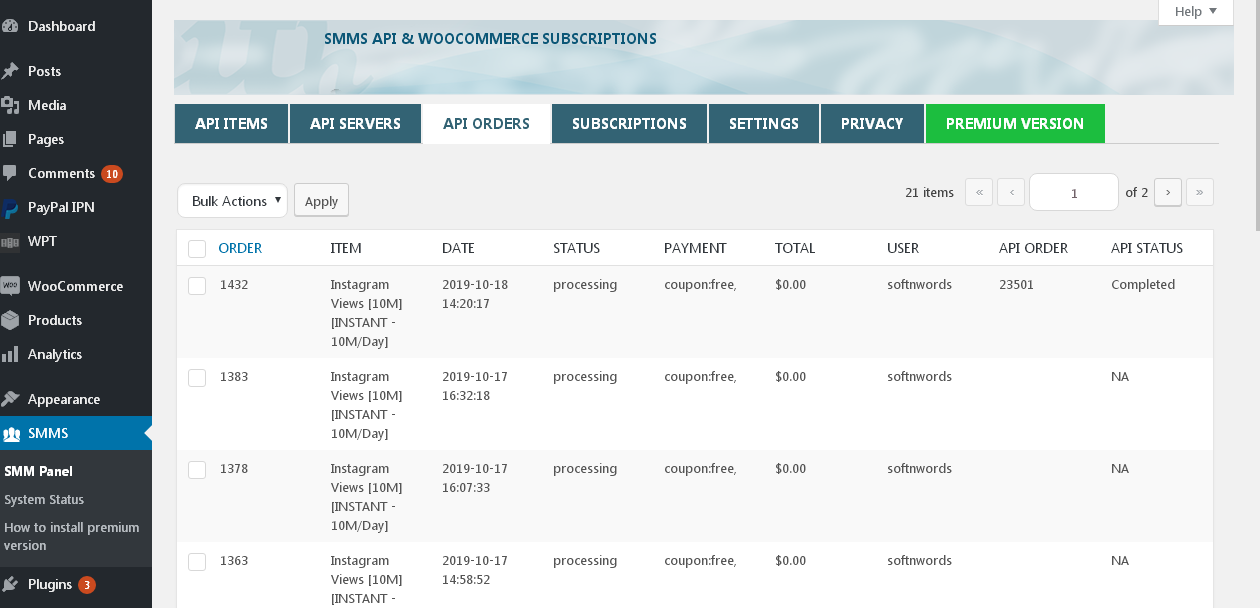This screenshot has width=1260, height=608.
Task: Click the Media icon in sidebar
Action: pos(10,105)
